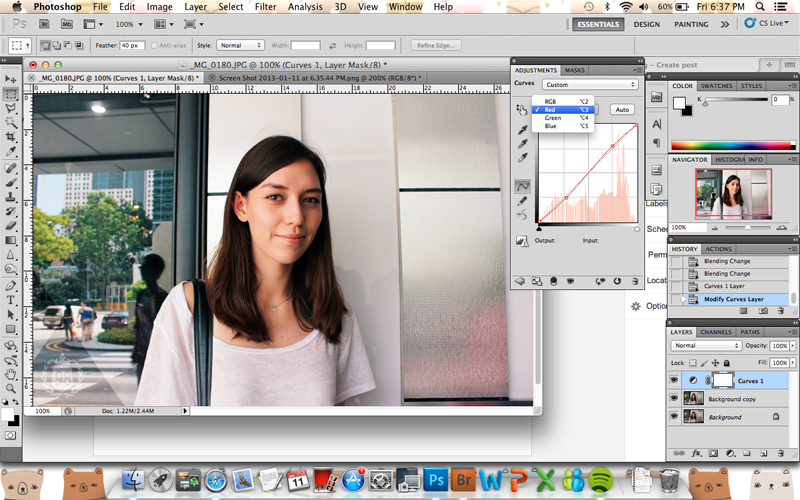Select the Eyedropper tool in toolbox
This screenshot has width=800, height=500.
click(10, 151)
